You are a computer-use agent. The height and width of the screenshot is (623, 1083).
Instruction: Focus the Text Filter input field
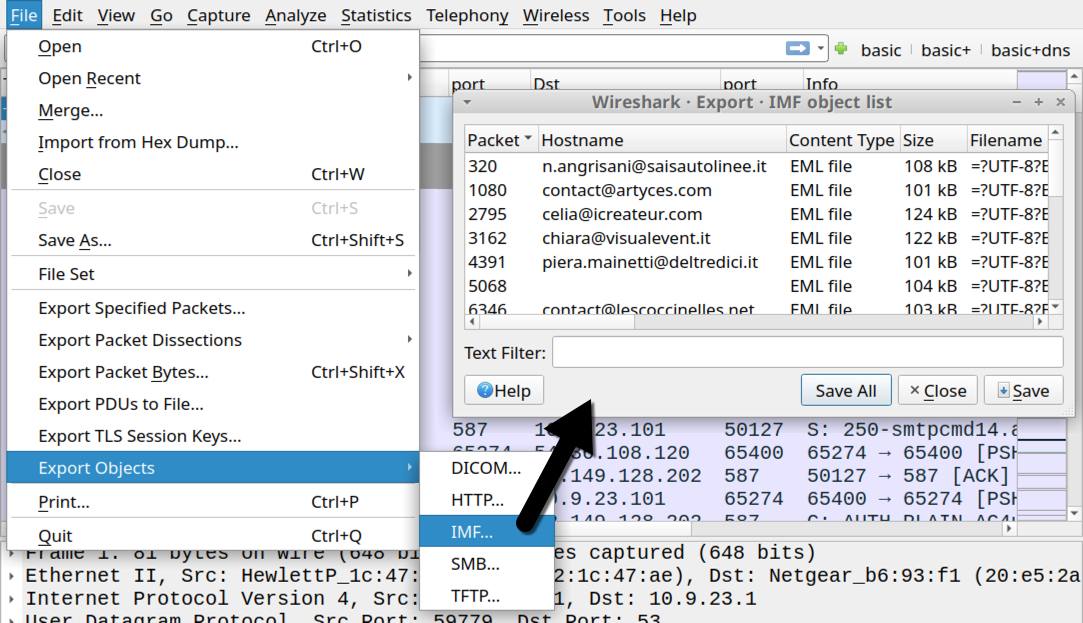click(807, 353)
